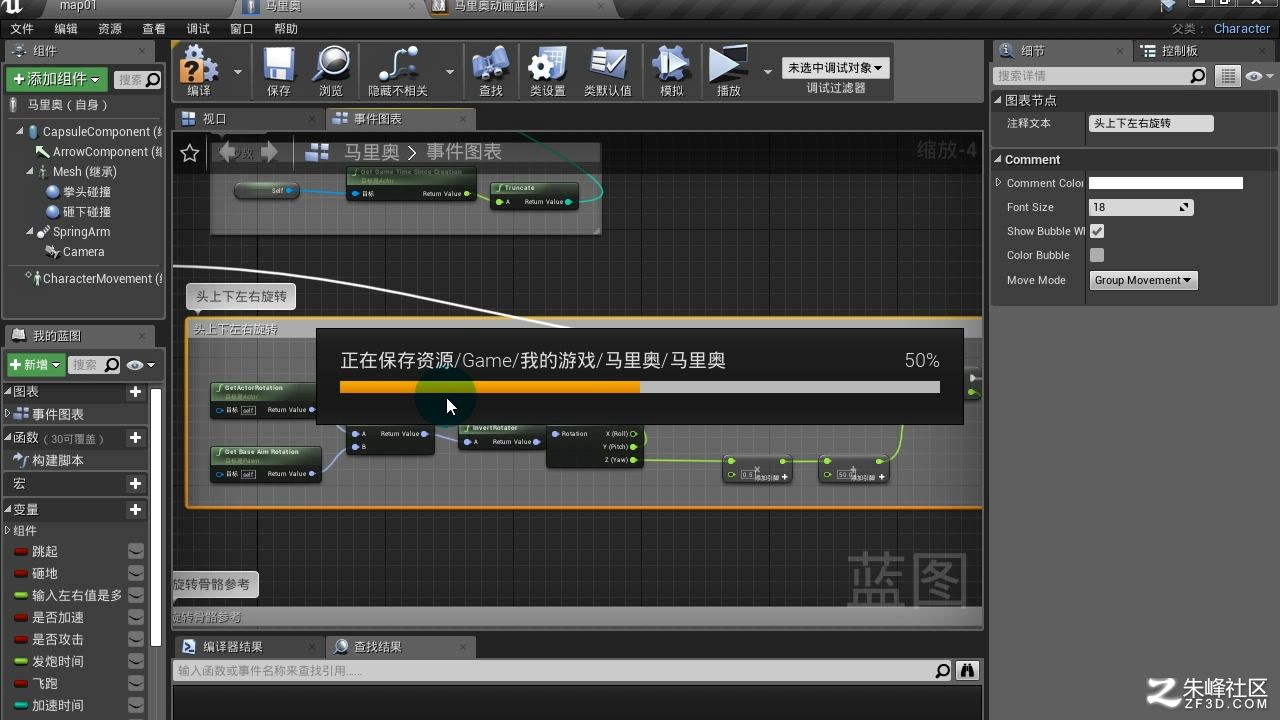Viewport: 1280px width, 720px height.
Task: Open the Move Mode dropdown
Action: (x=1143, y=280)
